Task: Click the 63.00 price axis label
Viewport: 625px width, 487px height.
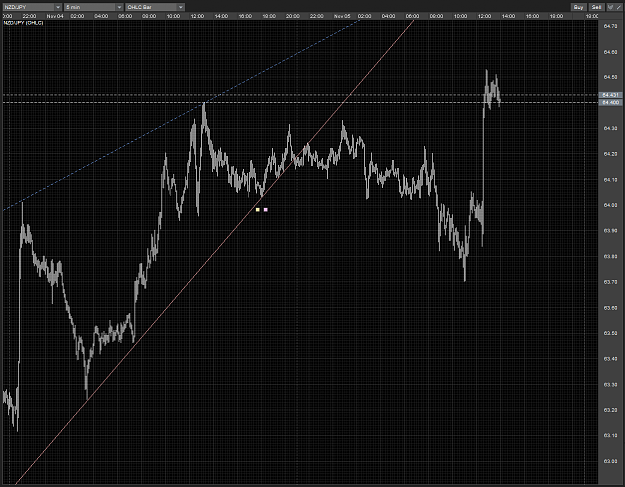Action: [610, 461]
